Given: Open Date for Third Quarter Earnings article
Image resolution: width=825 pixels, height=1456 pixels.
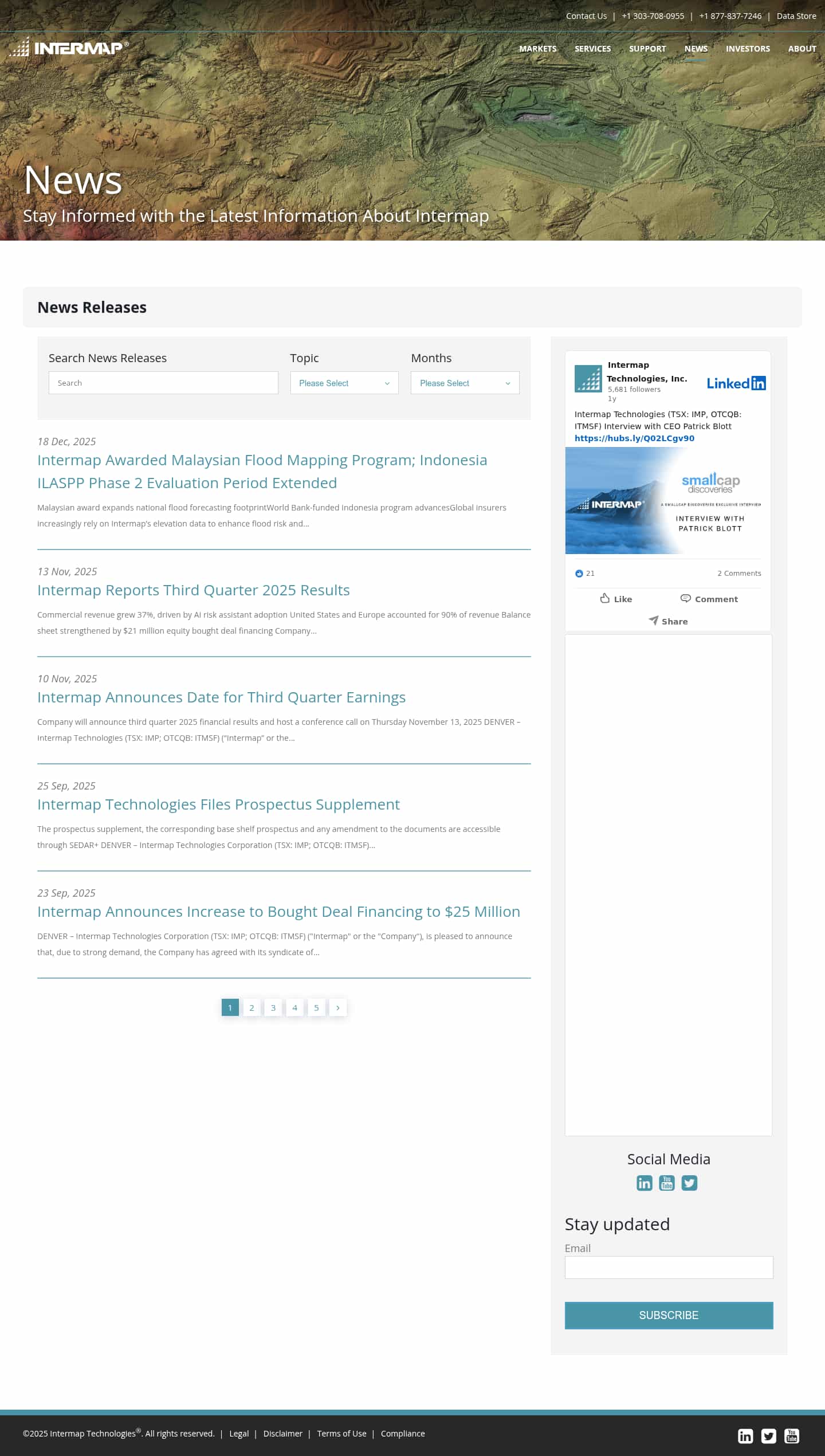Looking at the screenshot, I should click(221, 697).
